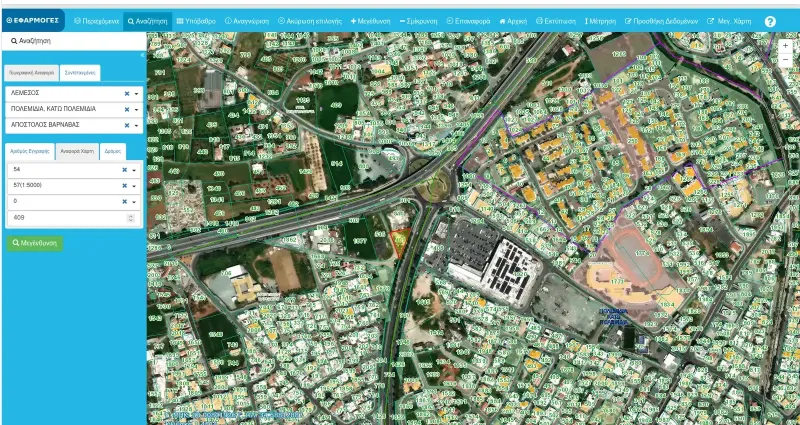Viewport: 800px width, 425px height.
Task: Clear the block value 0
Action: coord(124,202)
